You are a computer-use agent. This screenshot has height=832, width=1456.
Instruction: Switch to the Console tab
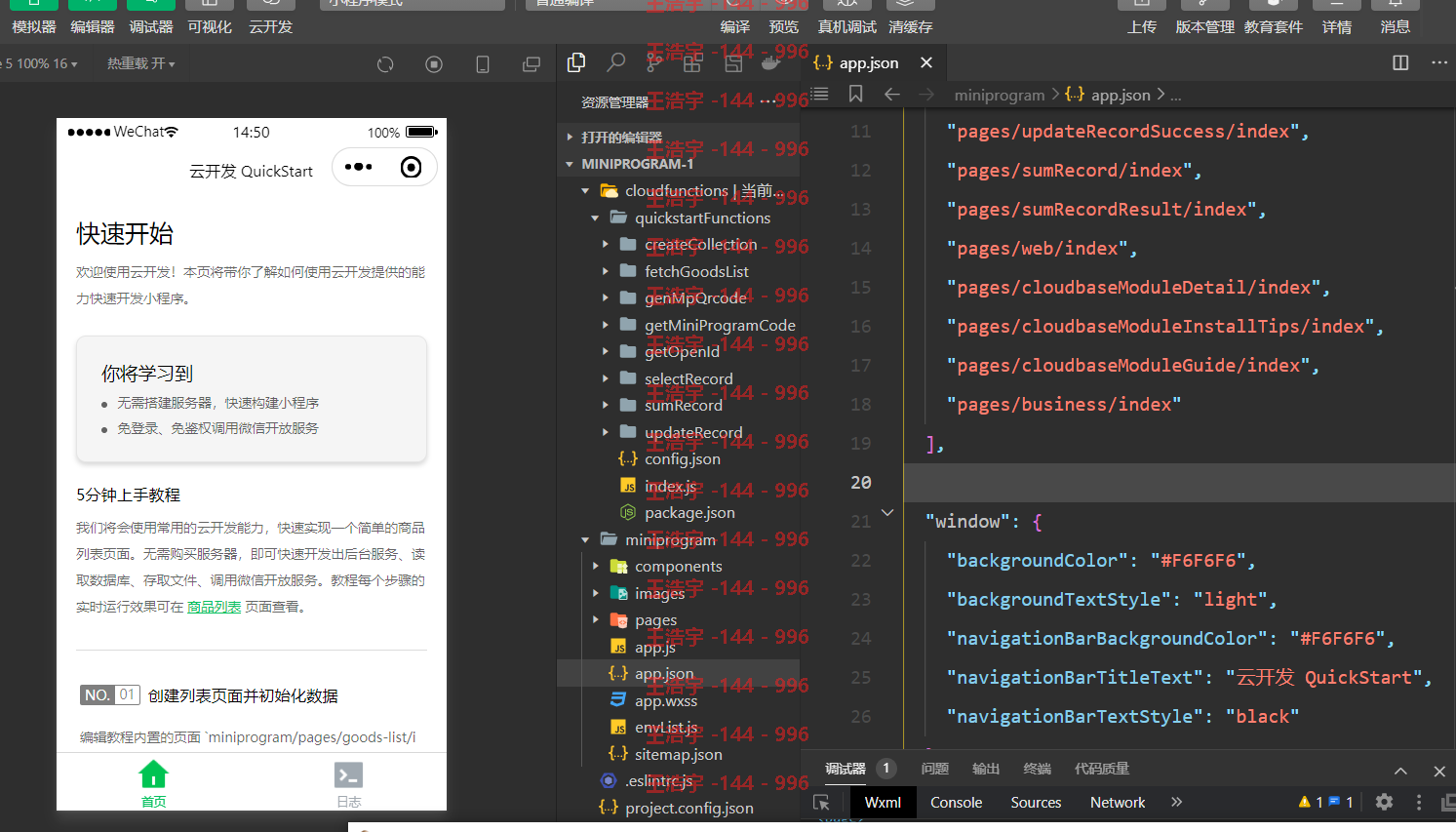coord(956,802)
